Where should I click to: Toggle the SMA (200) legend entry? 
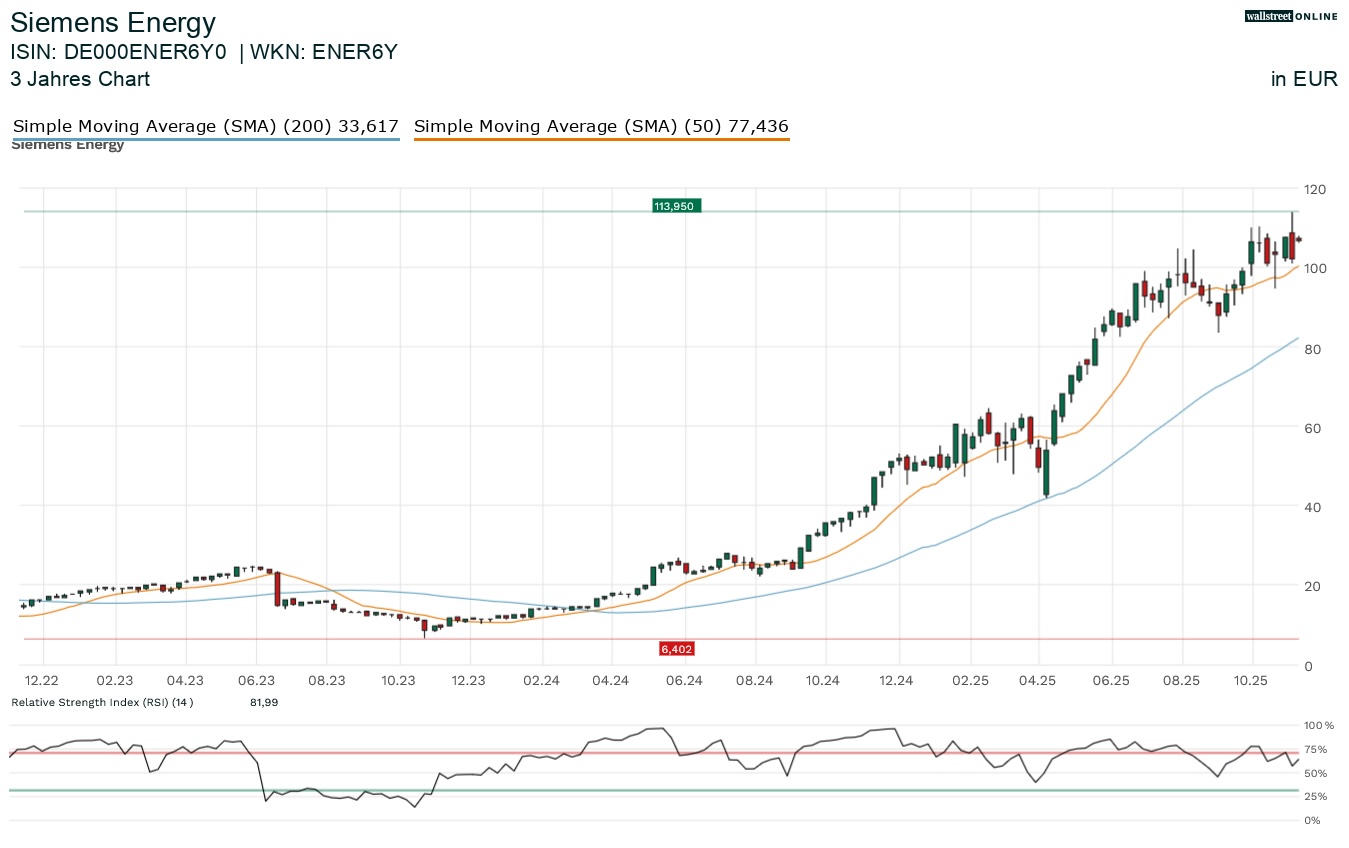[x=205, y=126]
